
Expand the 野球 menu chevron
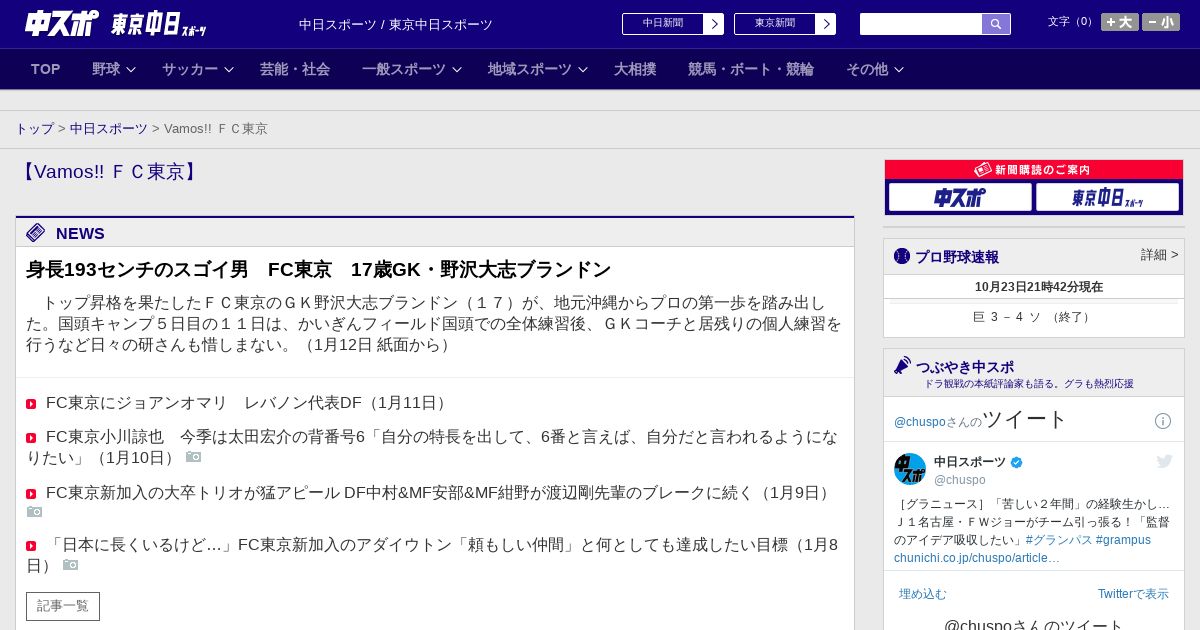point(131,70)
